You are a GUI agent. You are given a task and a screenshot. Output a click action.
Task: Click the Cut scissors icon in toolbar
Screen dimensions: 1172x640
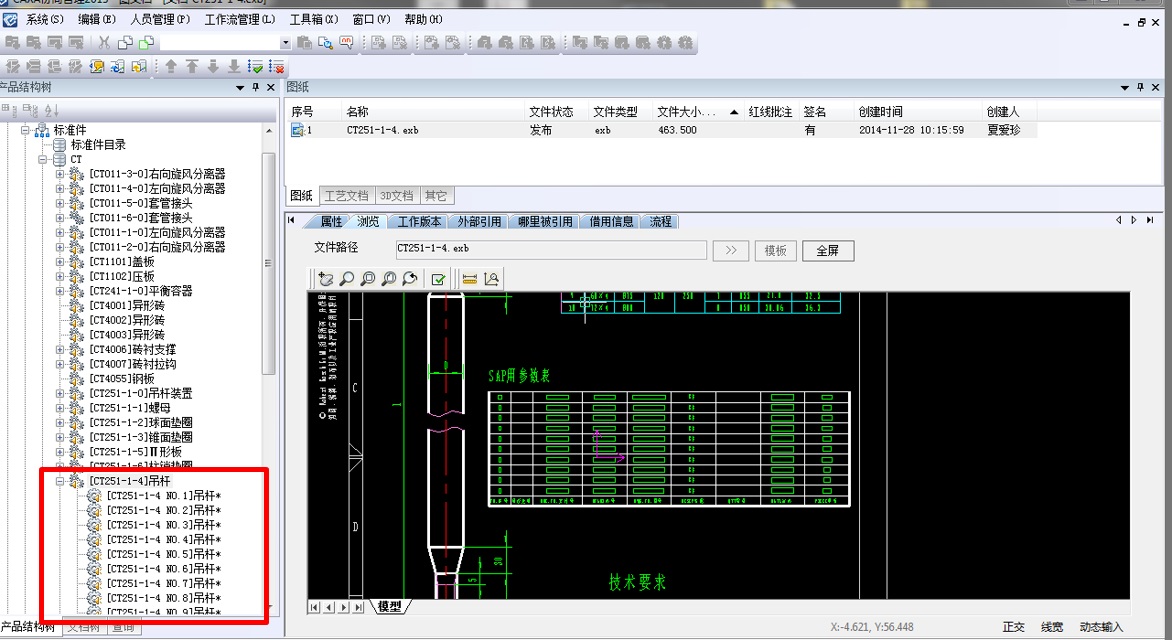click(x=105, y=43)
